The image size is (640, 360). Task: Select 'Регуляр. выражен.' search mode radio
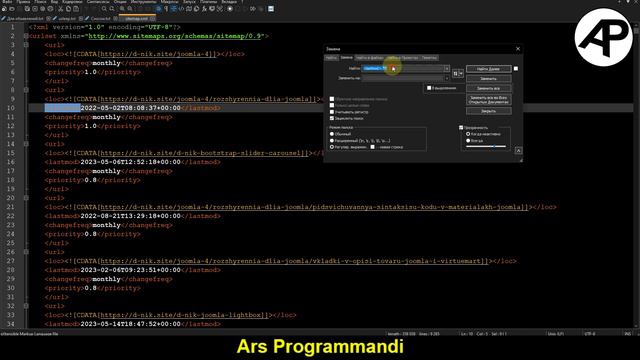(332, 147)
